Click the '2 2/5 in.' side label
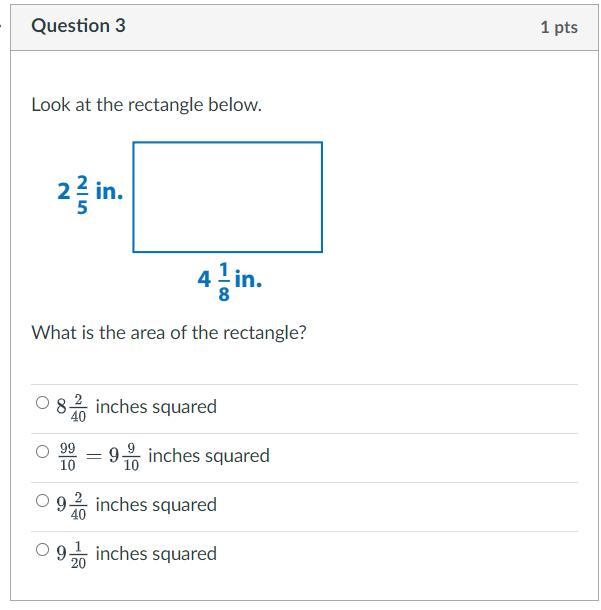Screen dimensions: 601x610 [x=90, y=192]
